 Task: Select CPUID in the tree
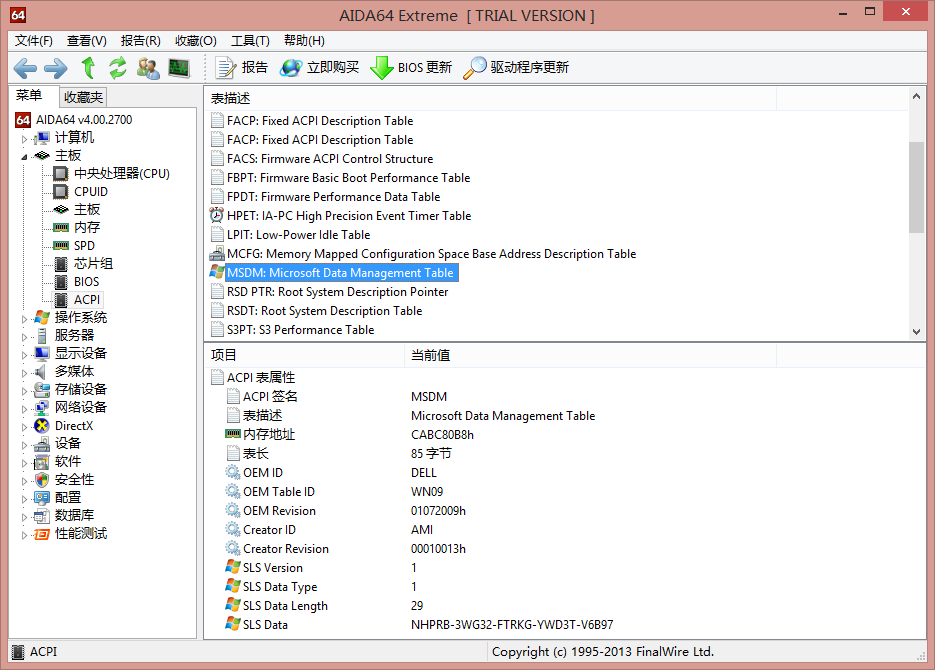click(x=91, y=192)
